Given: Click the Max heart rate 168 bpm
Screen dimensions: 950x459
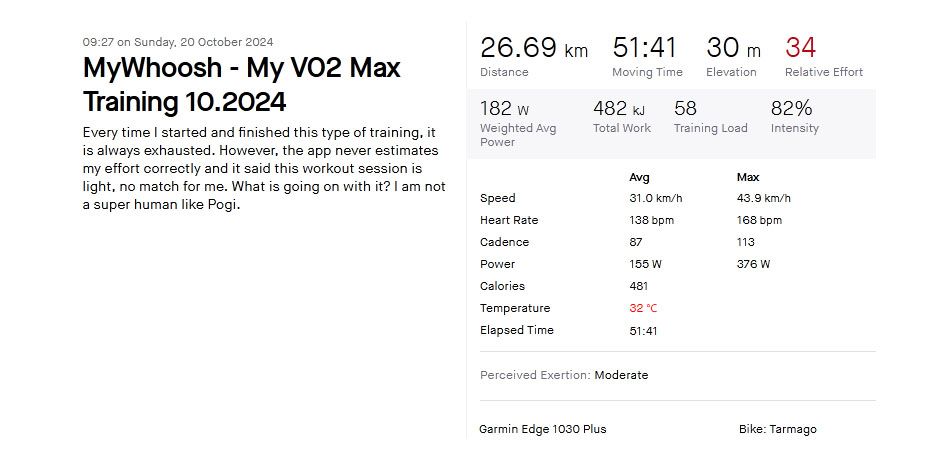Looking at the screenshot, I should tap(759, 220).
